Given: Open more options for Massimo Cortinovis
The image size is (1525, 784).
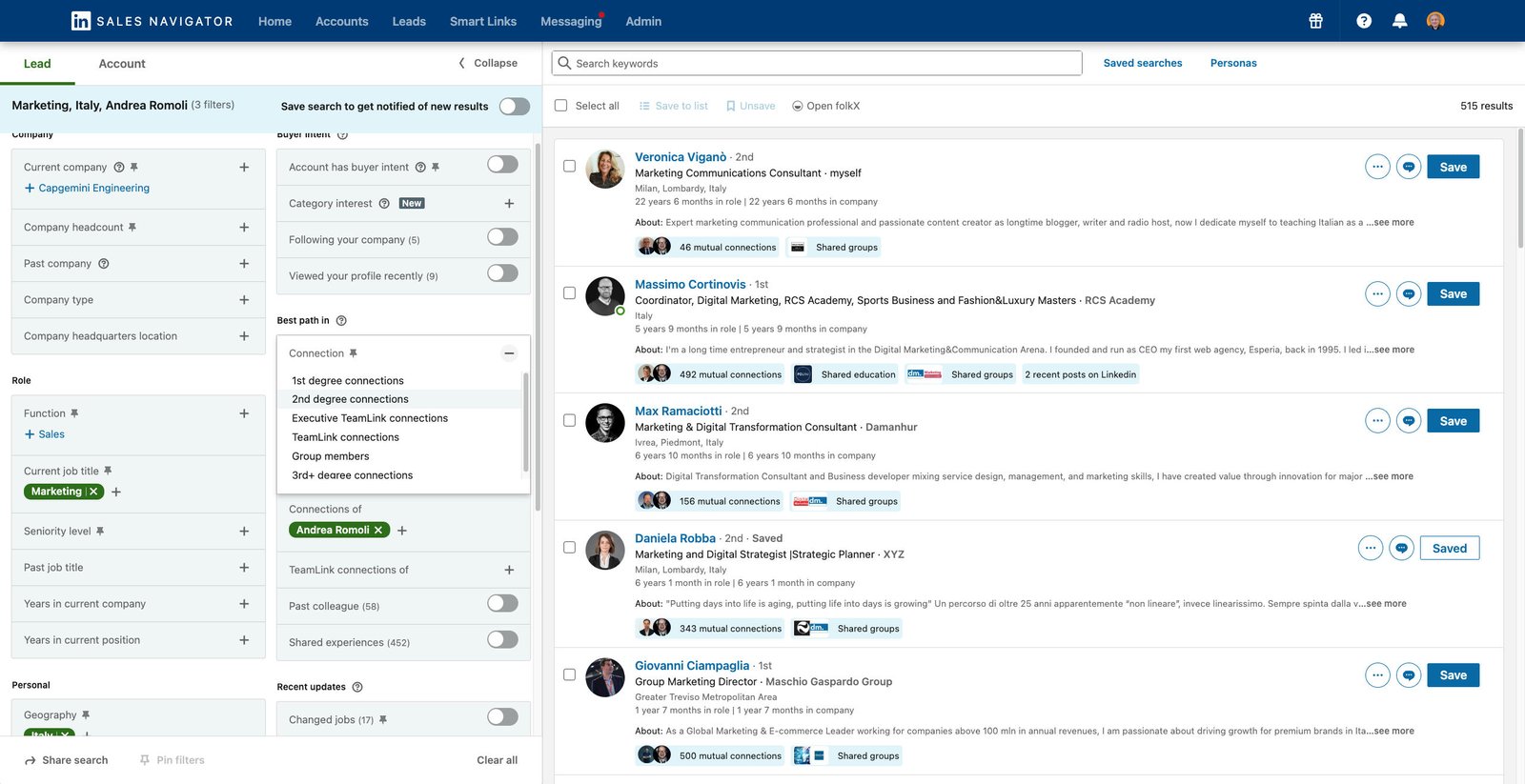Looking at the screenshot, I should click(1377, 293).
